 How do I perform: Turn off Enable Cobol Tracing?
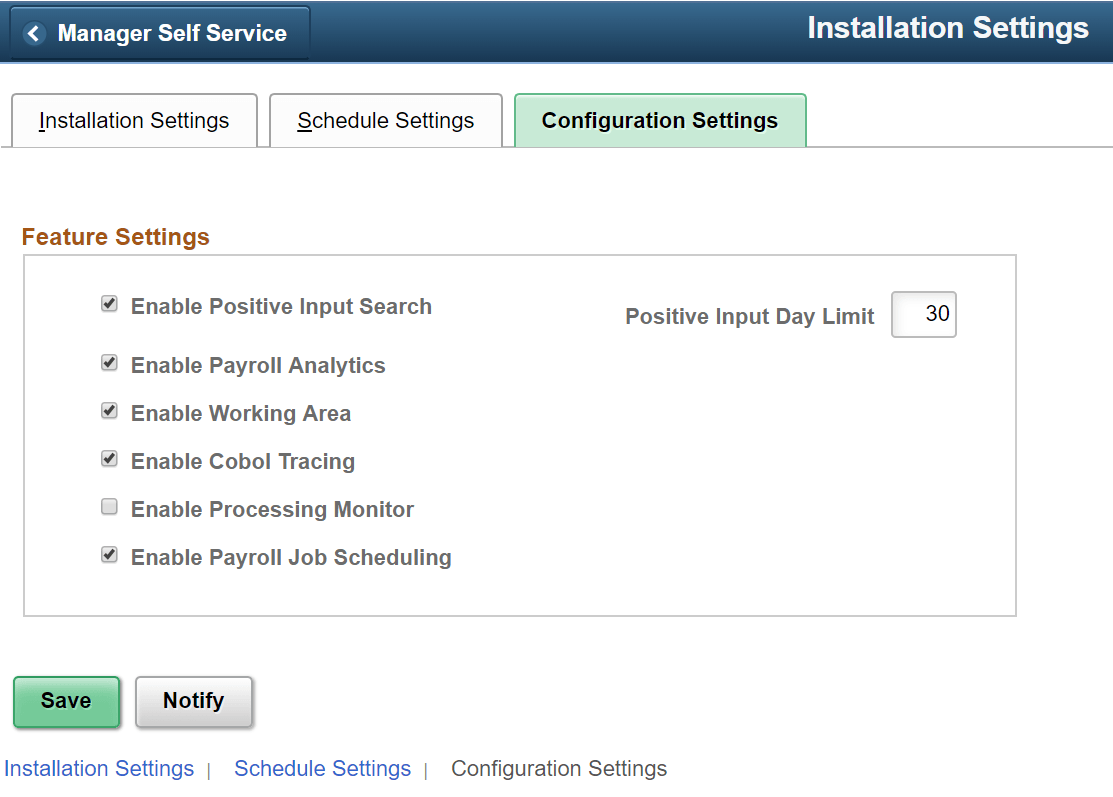(x=109, y=458)
